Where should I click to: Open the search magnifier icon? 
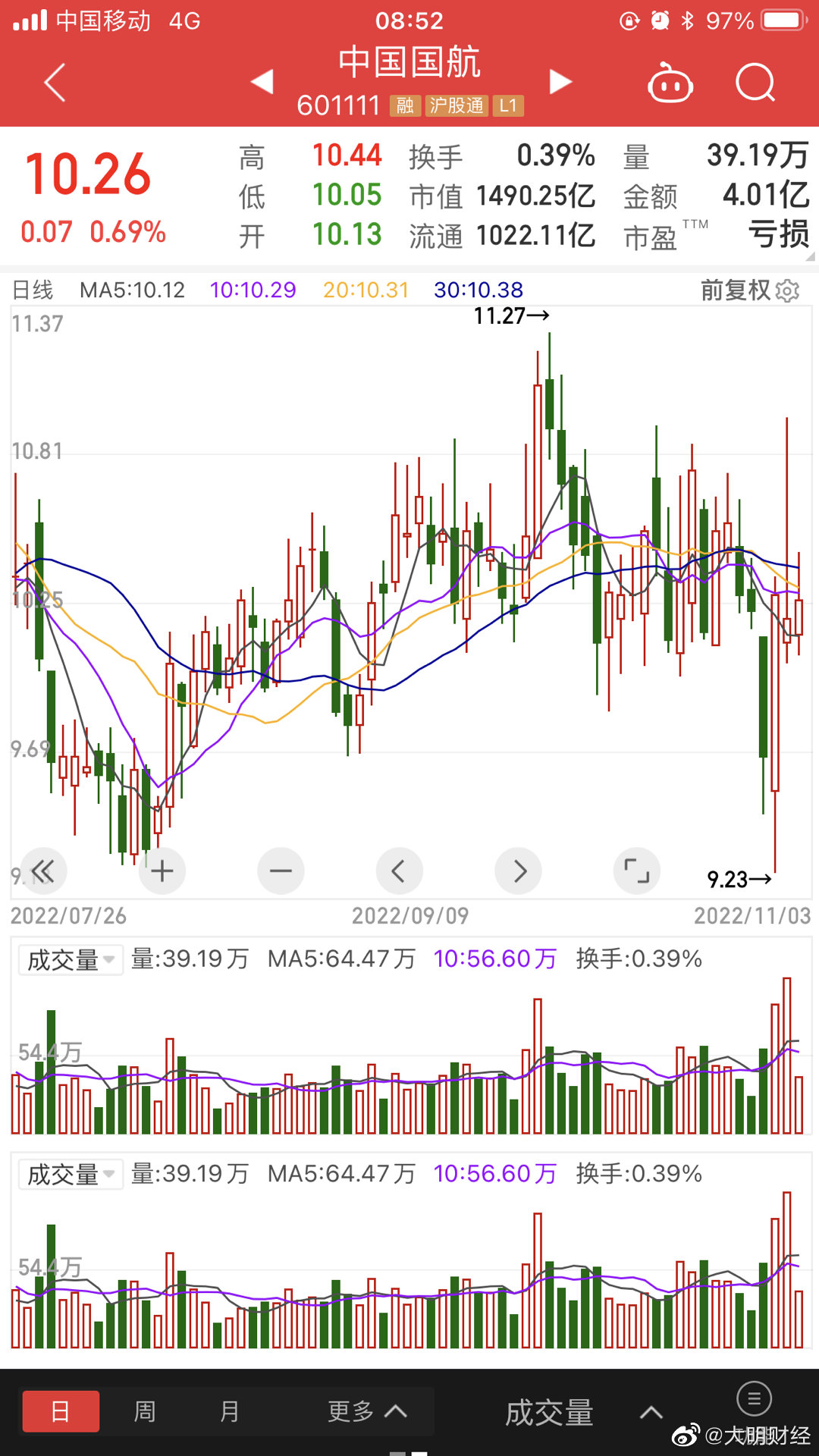coord(755,83)
